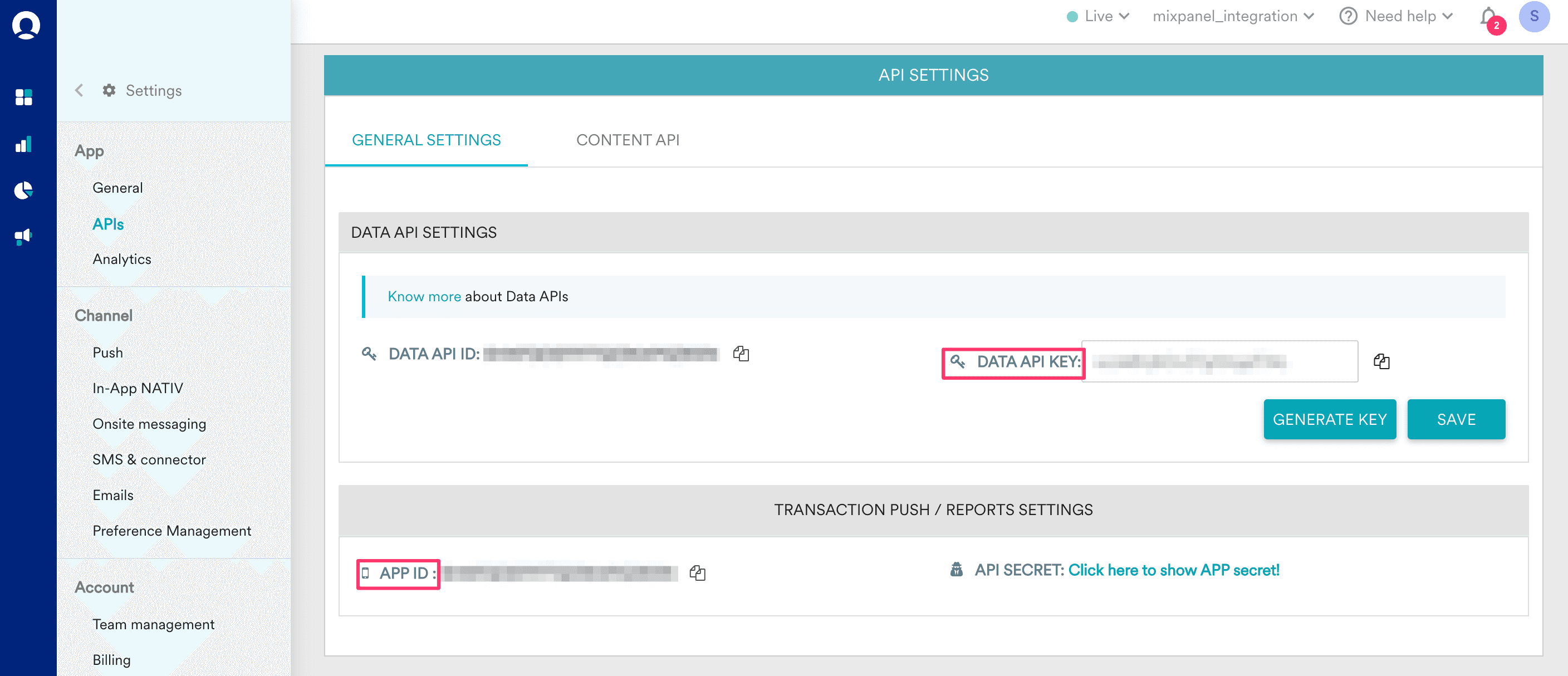Screen dimensions: 1568x676
Task: Click the Data API Key input field
Action: [x=1219, y=361]
